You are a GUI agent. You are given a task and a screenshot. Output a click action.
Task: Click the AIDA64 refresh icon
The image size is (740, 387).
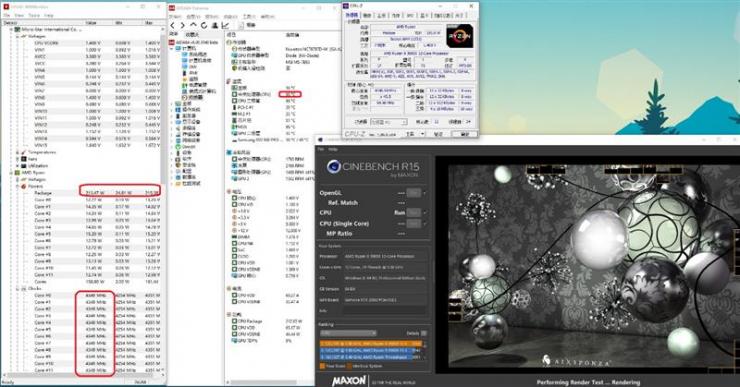pos(204,25)
